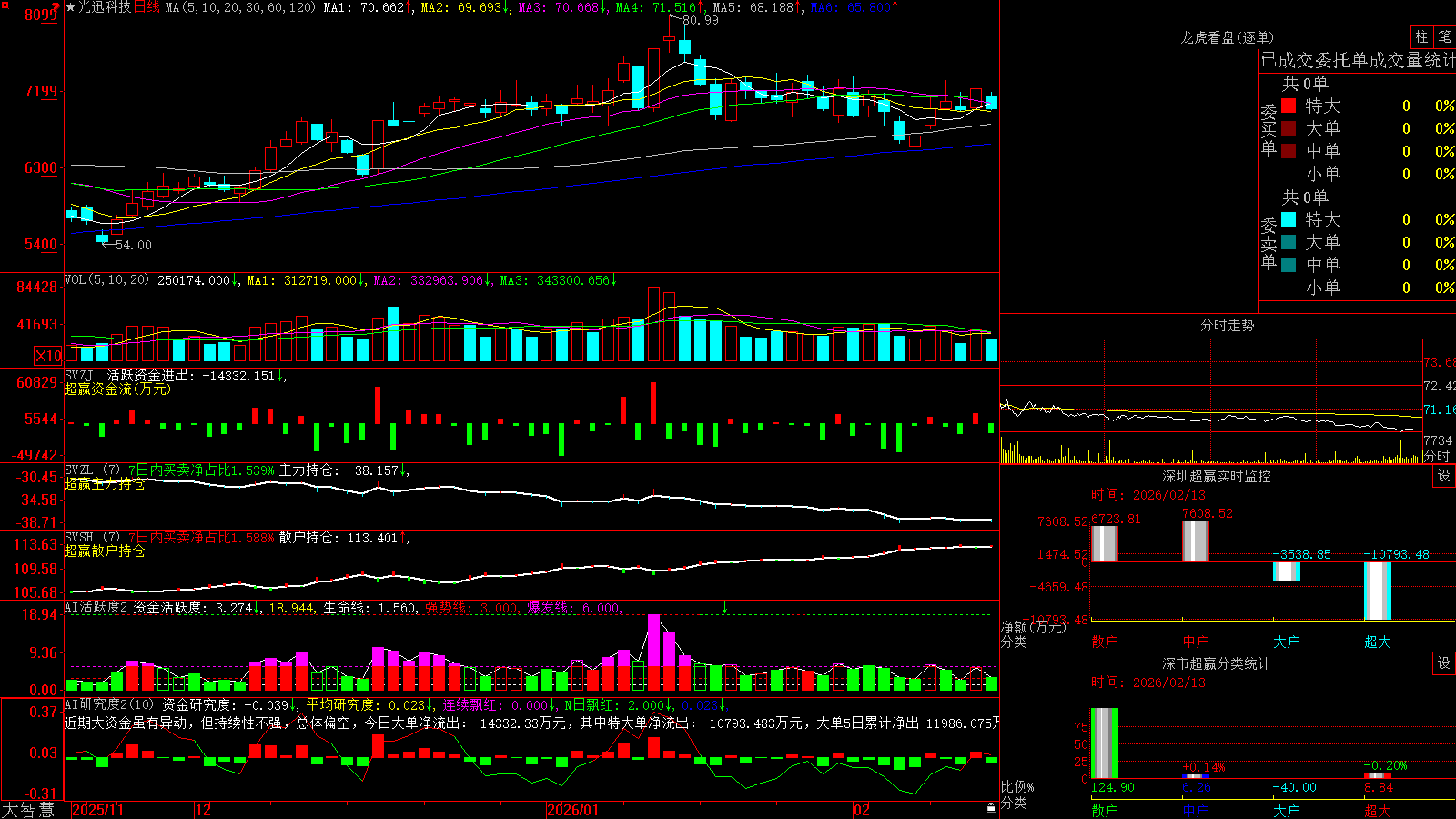Click the lock icon at chart bottom-right
This screenshot has width=1456, height=819.
click(991, 807)
